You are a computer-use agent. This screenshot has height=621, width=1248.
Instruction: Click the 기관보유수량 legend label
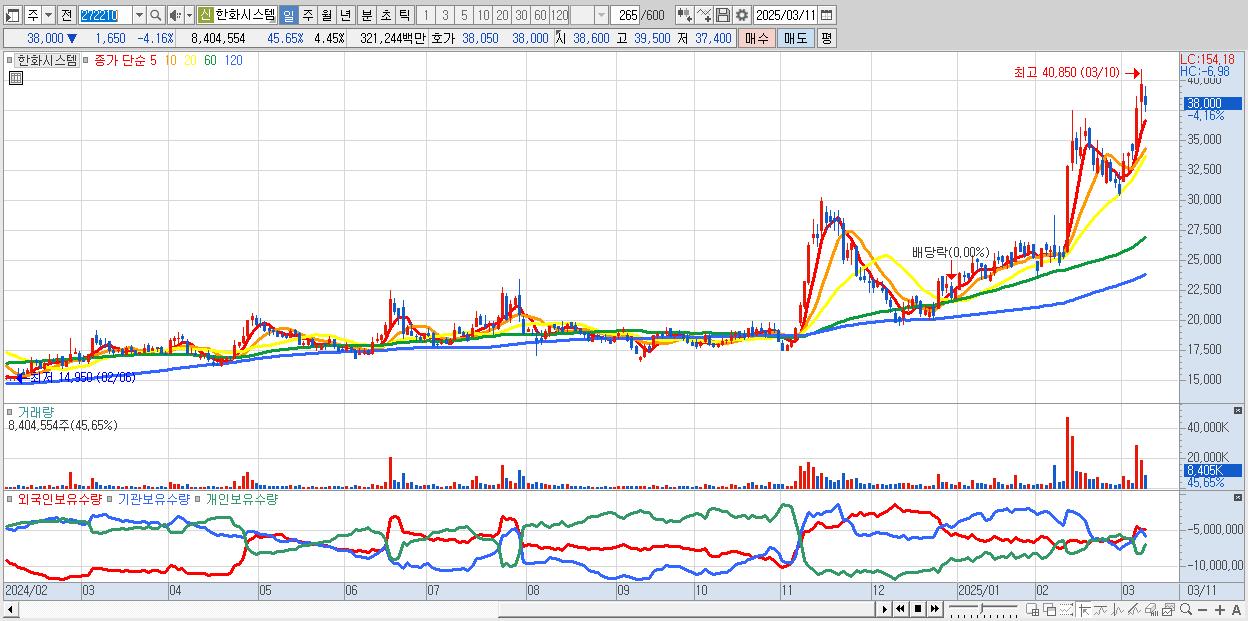(153, 498)
